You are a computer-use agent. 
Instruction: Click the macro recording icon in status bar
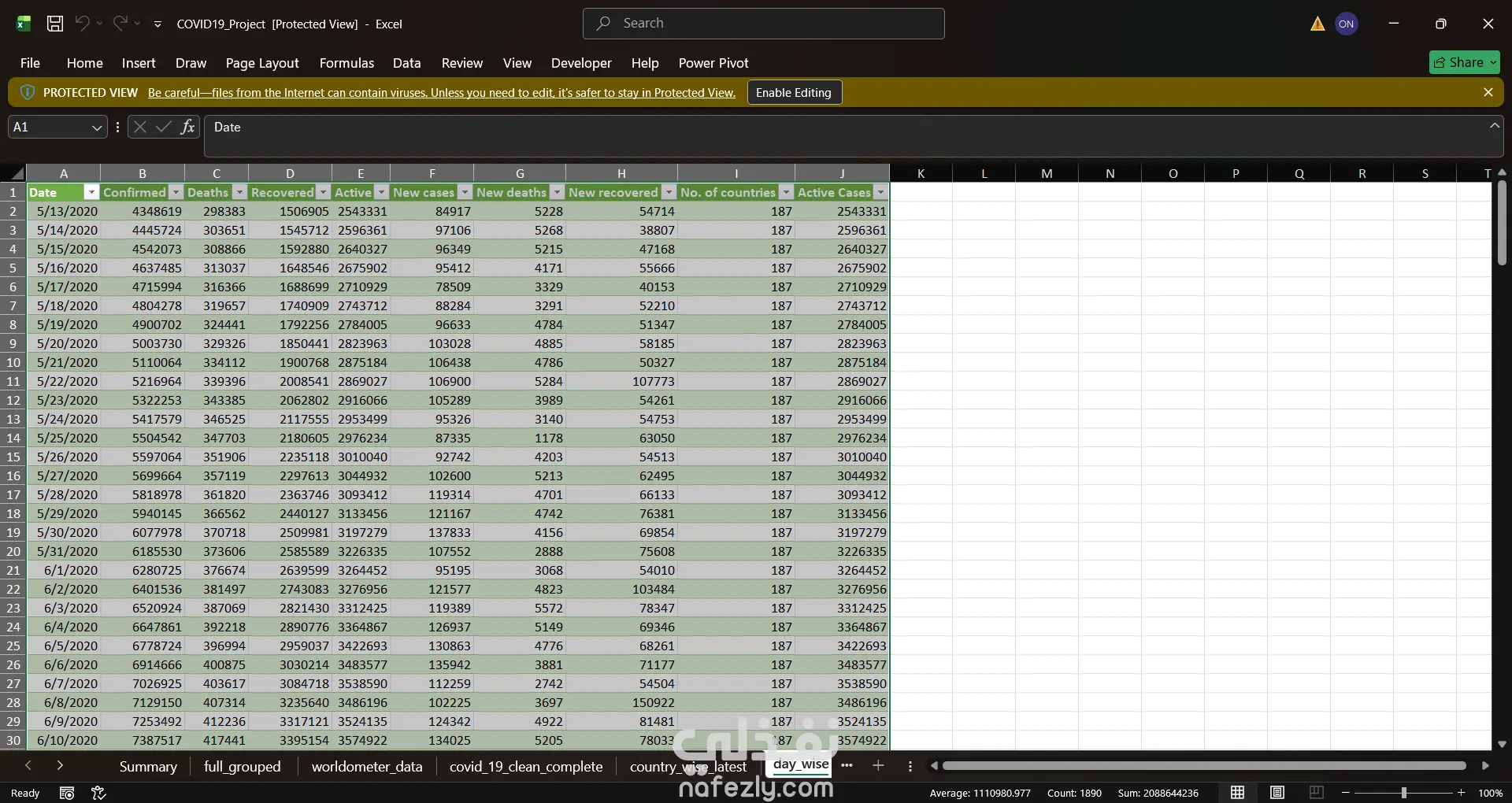pyautogui.click(x=67, y=793)
